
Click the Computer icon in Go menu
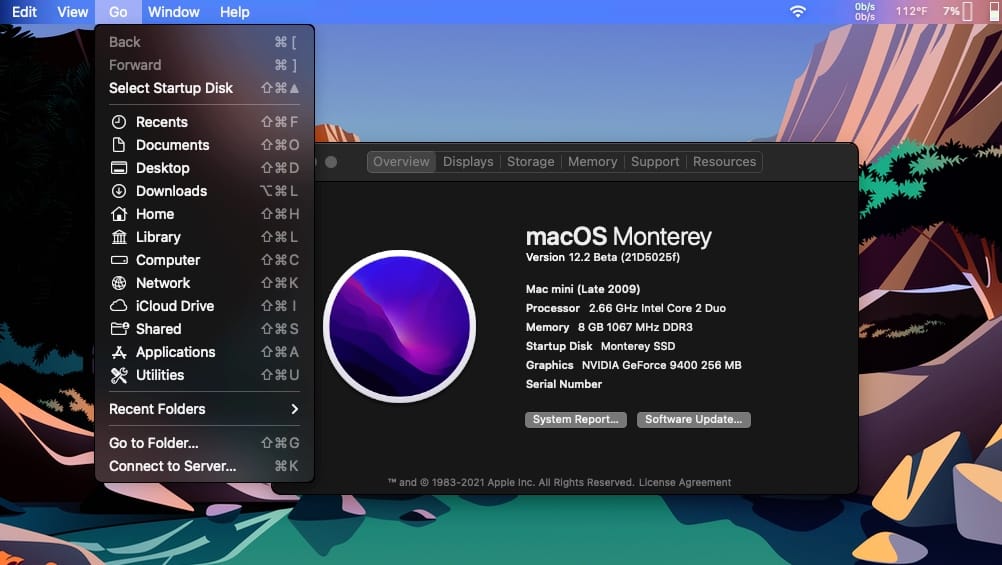(119, 260)
